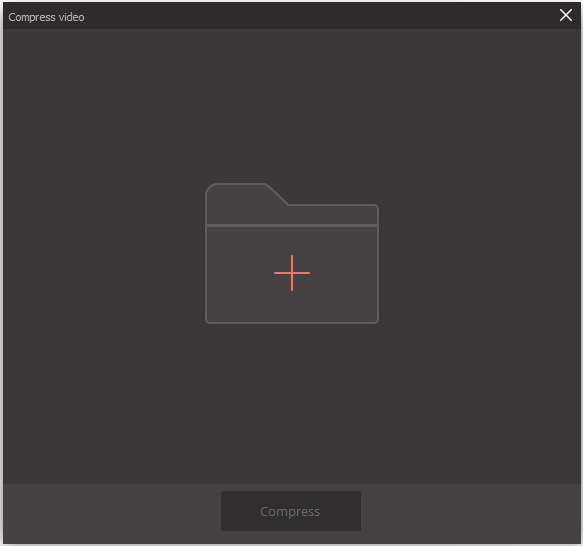
Task: Click the 'Compress video' title text
Action: pyautogui.click(x=46, y=17)
